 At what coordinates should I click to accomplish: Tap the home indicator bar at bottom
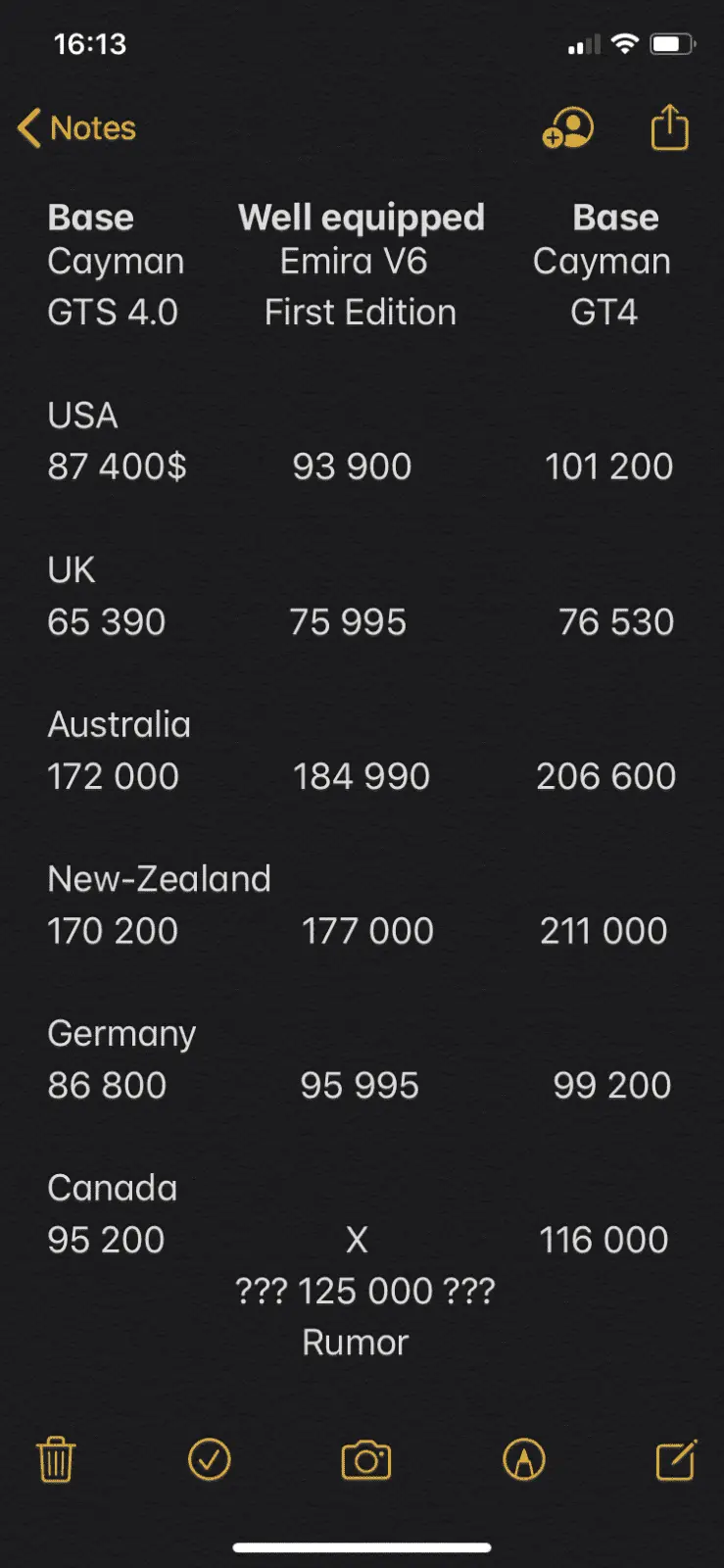(362, 1548)
